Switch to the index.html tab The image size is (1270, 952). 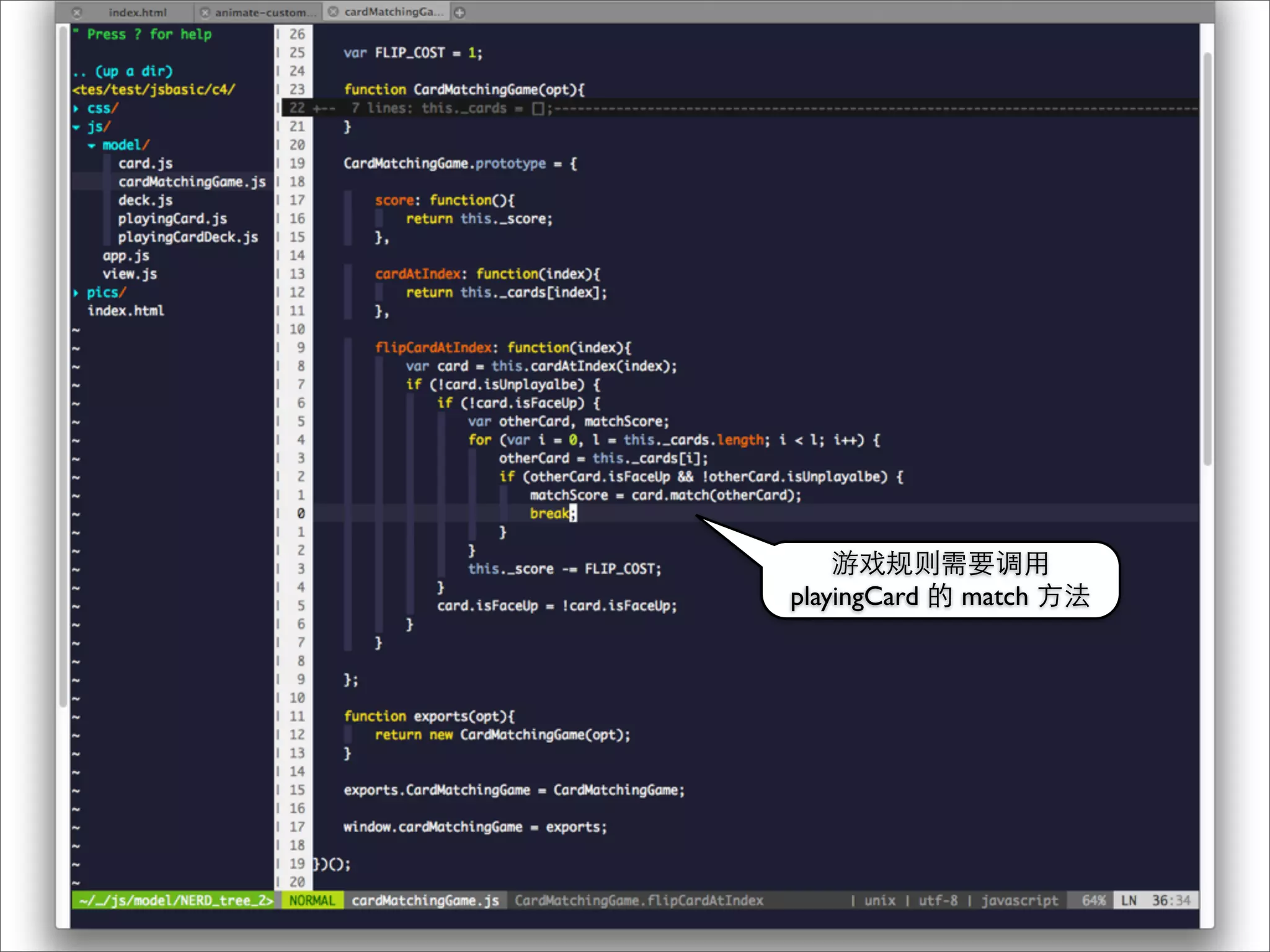click(138, 12)
